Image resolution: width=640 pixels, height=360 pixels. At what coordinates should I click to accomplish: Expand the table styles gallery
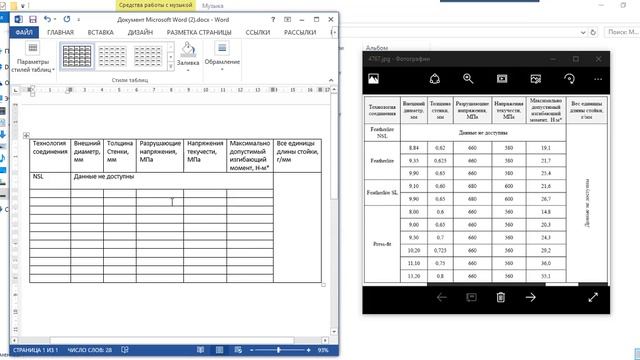(171, 67)
